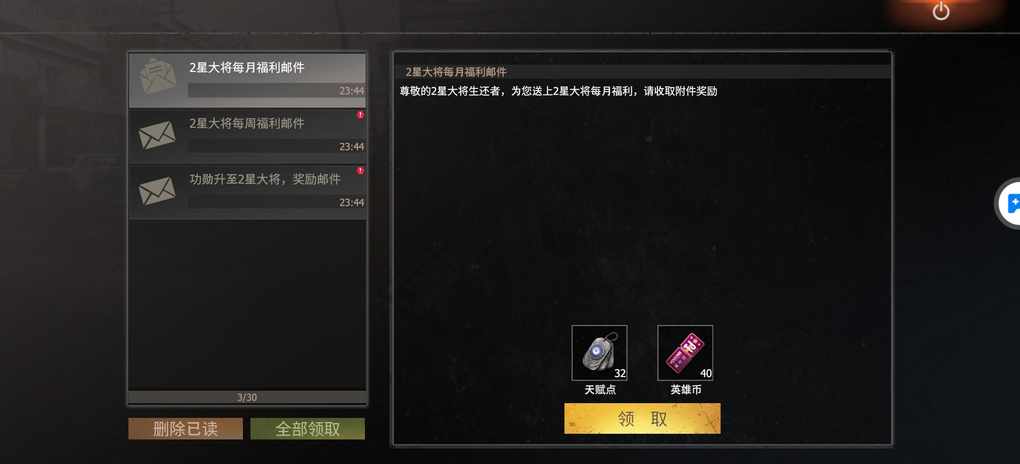Click the 英雄币 label under reward
Screen dimensions: 1020x464
click(x=686, y=390)
